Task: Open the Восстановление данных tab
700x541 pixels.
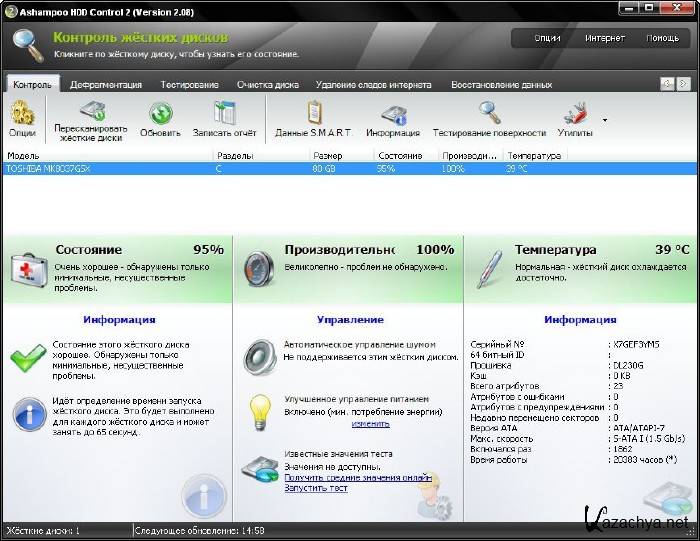Action: click(501, 85)
